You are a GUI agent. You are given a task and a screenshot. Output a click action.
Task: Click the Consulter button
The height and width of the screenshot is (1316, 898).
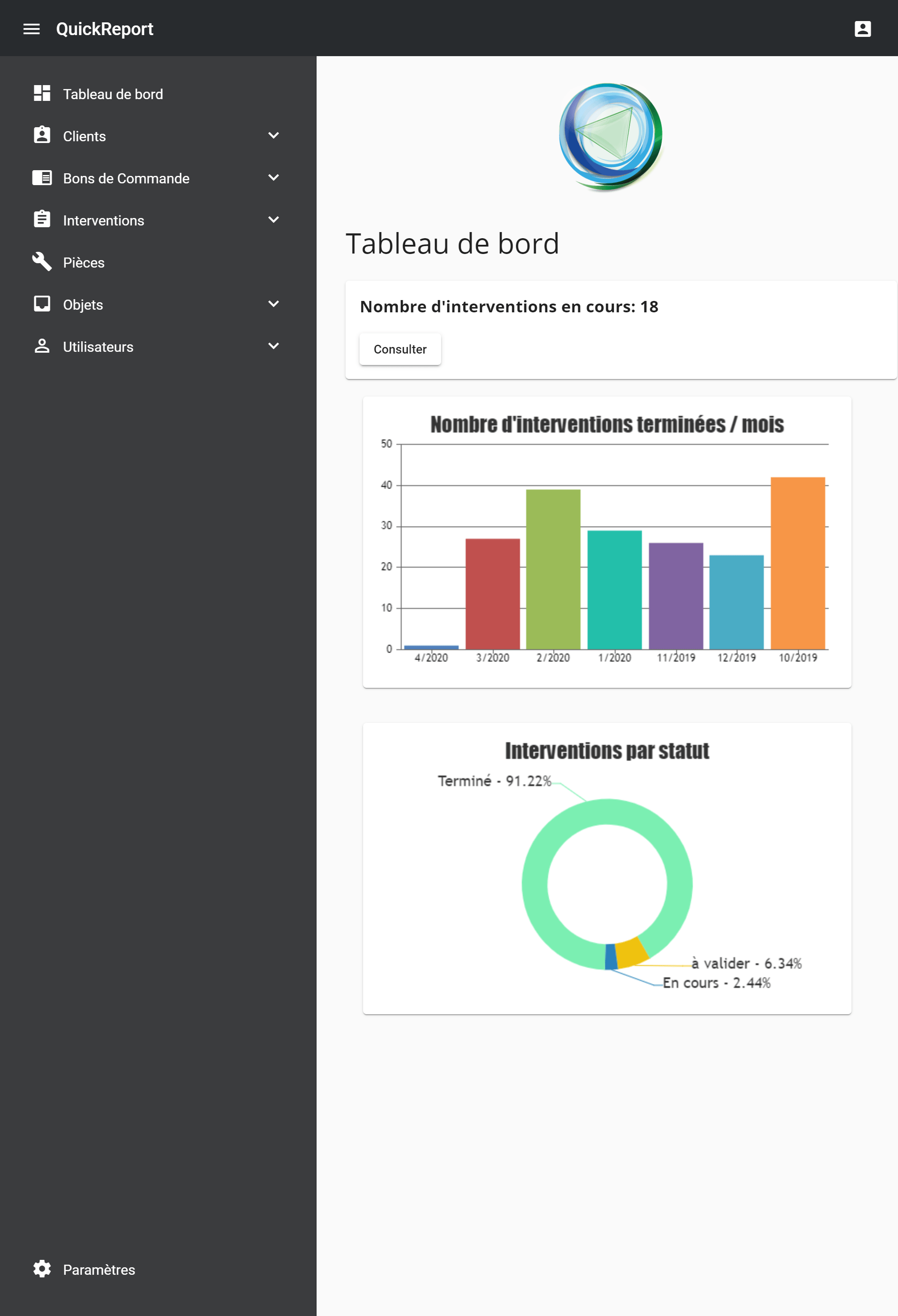[x=400, y=349]
